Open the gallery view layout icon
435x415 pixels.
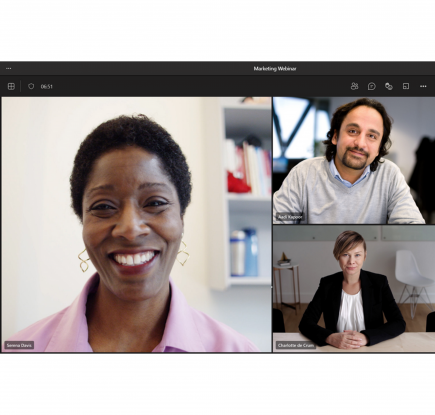point(11,86)
